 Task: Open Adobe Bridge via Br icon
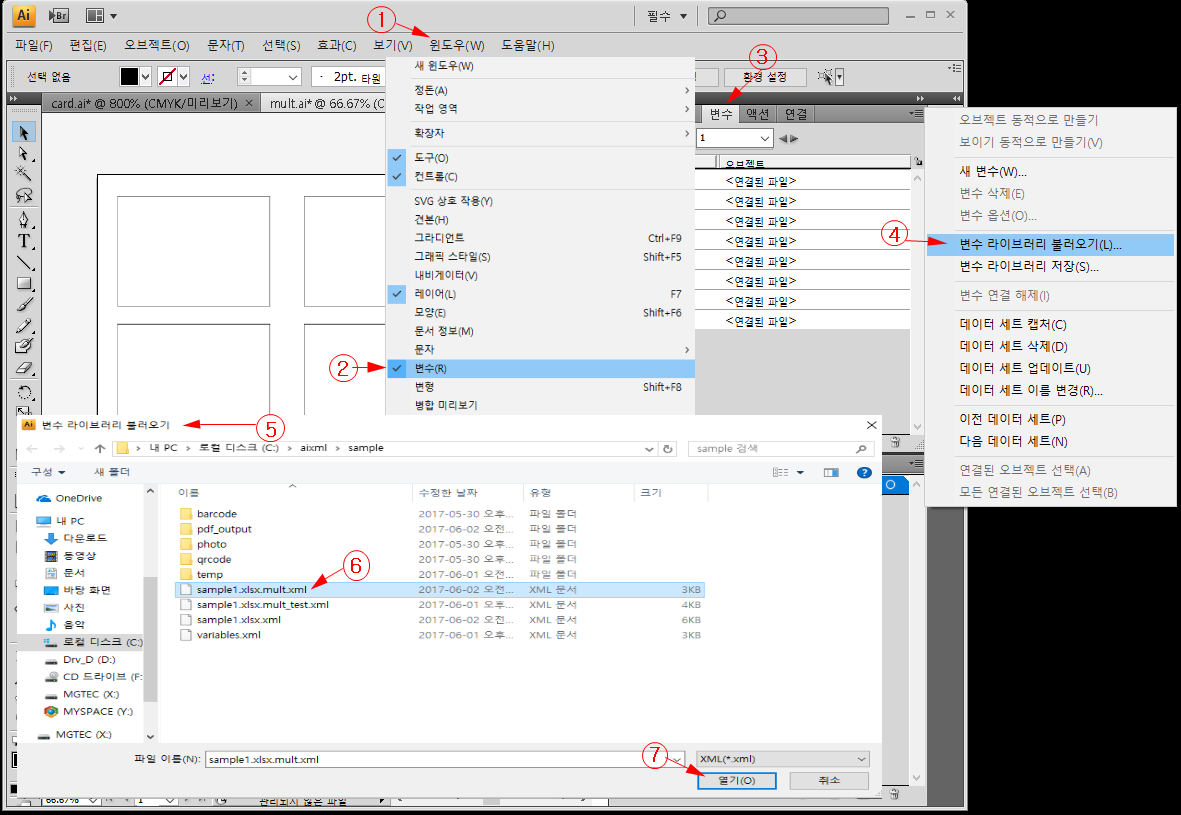click(x=59, y=15)
